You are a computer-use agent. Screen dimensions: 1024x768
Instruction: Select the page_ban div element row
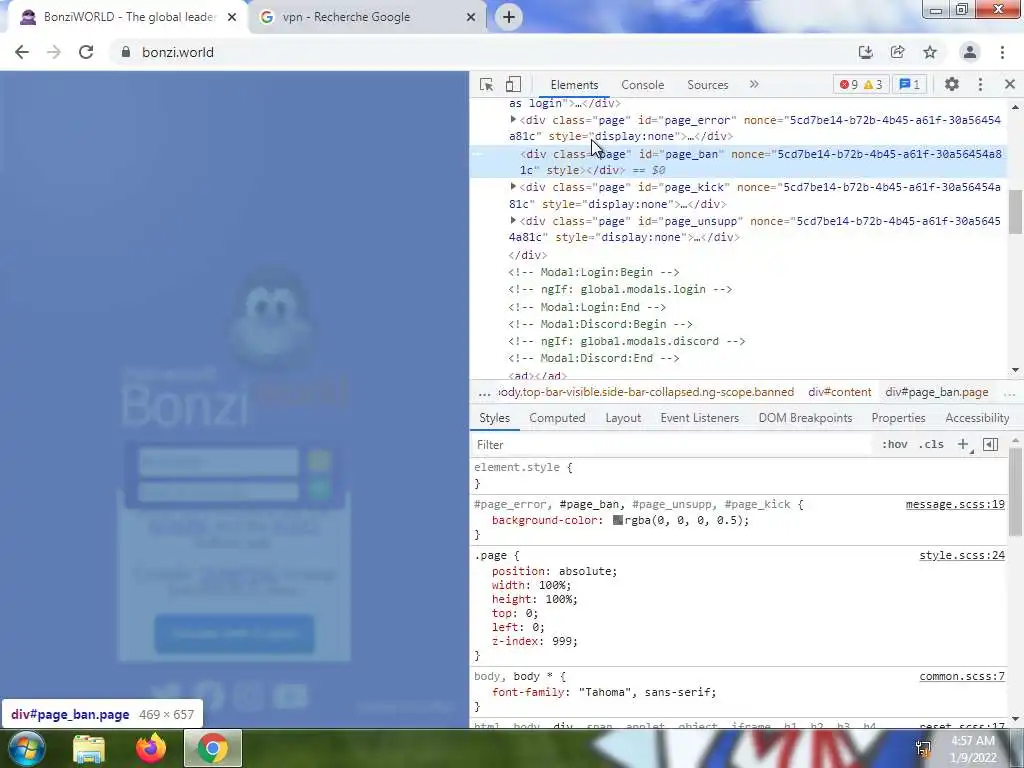pos(738,162)
